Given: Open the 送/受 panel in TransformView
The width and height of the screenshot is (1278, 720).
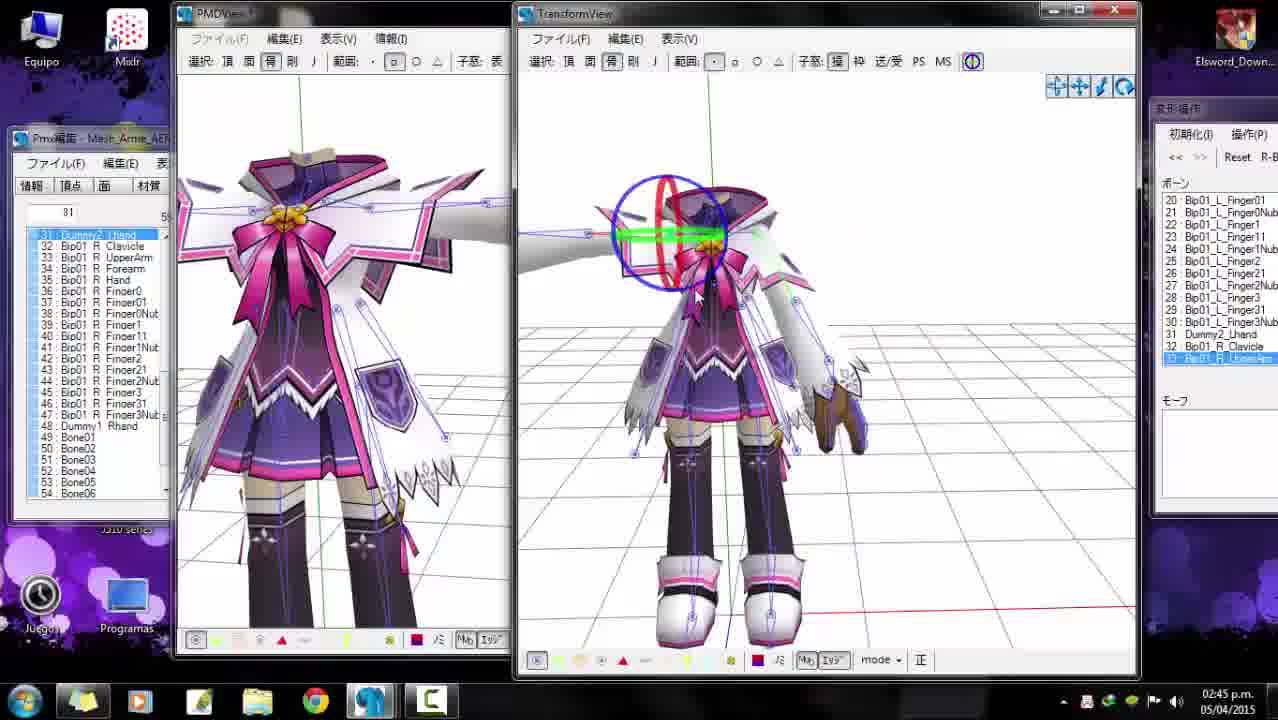Looking at the screenshot, I should tap(888, 62).
